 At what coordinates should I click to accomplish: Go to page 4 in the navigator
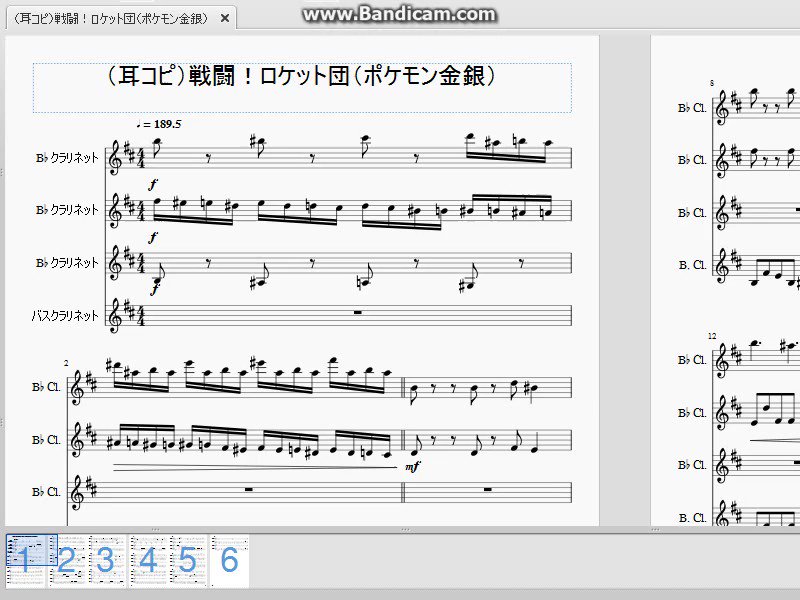point(148,560)
